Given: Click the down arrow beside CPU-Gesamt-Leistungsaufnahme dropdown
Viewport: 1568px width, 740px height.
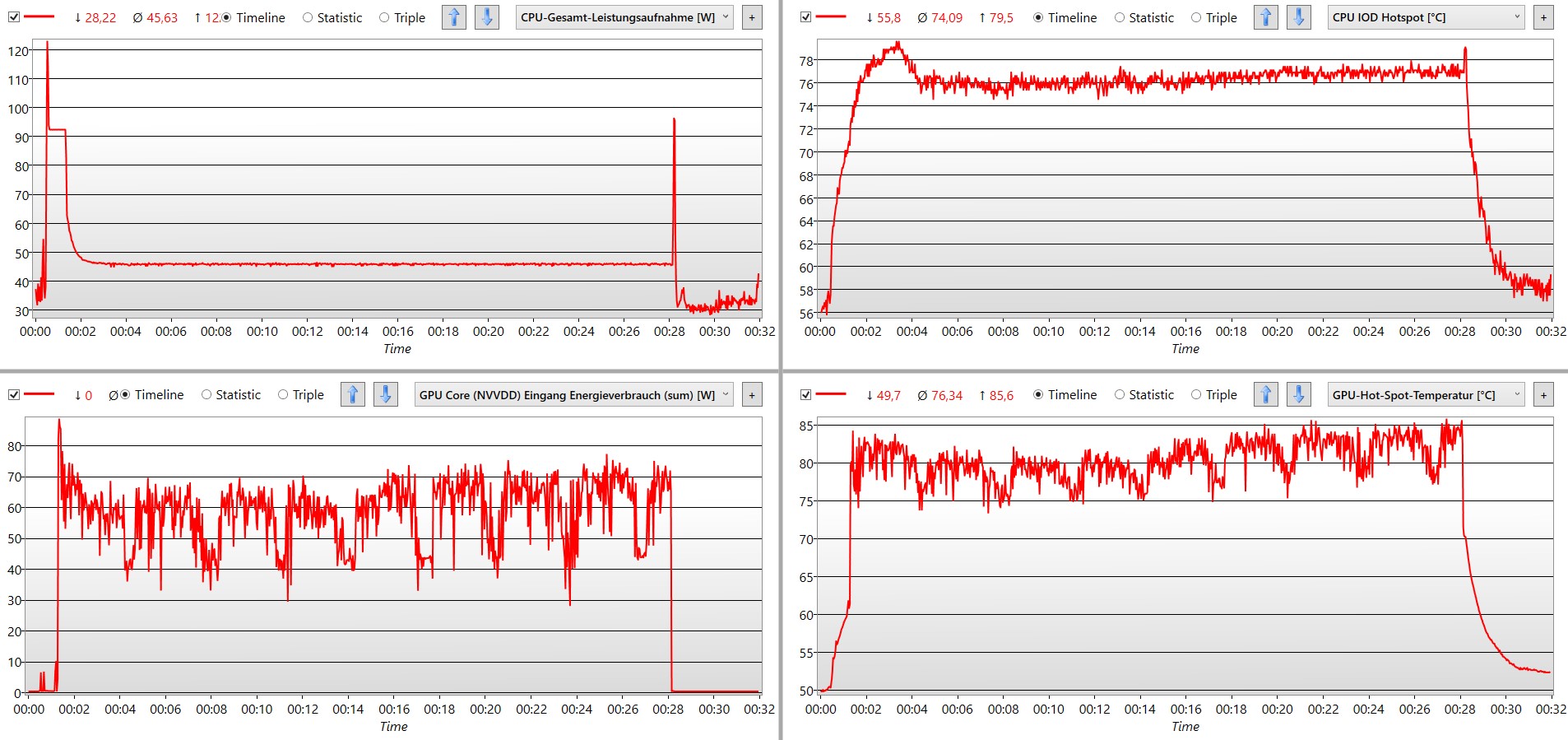Looking at the screenshot, I should click(487, 17).
